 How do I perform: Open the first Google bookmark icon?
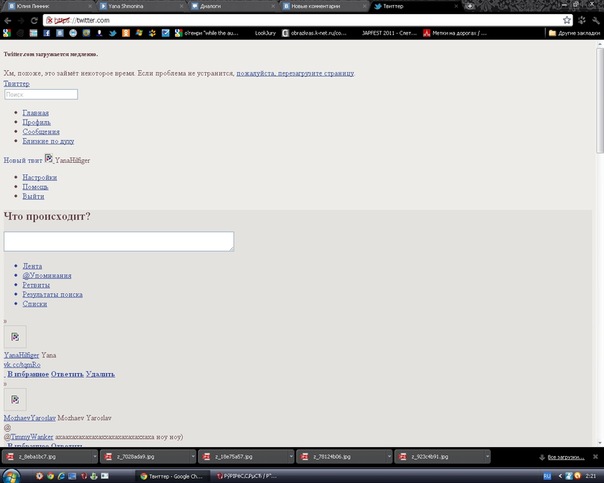tap(7, 33)
